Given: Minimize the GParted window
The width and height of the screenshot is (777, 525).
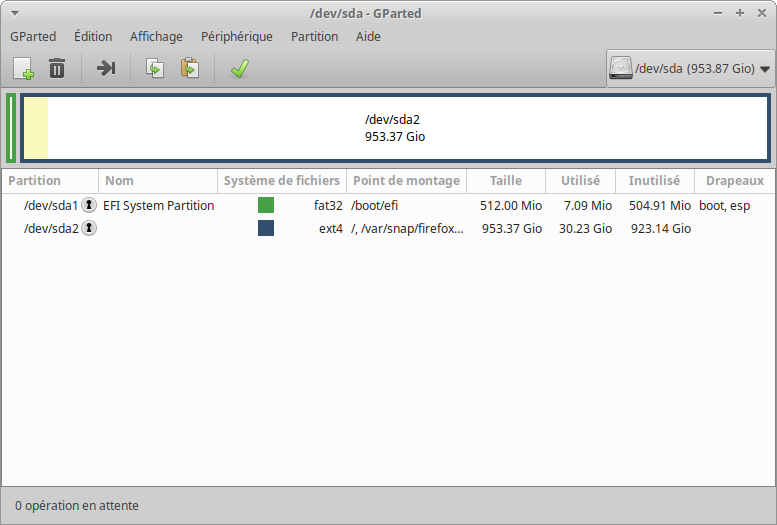Looking at the screenshot, I should coord(718,13).
